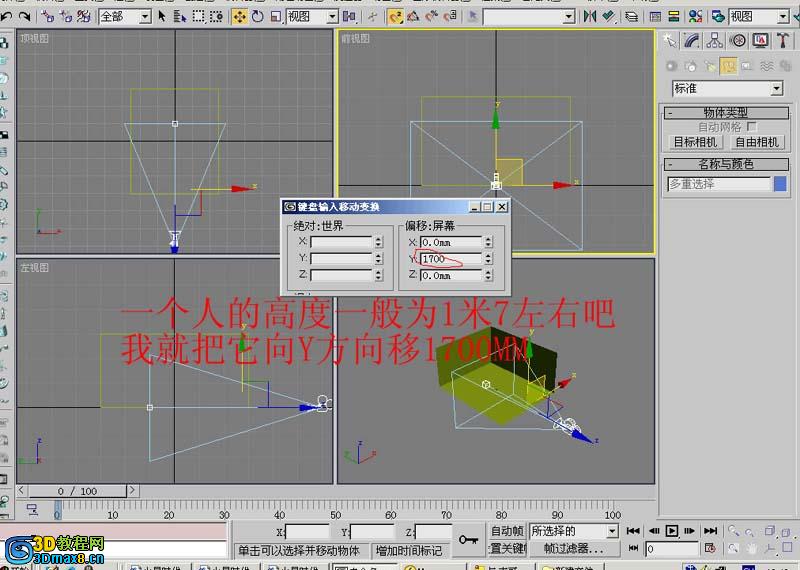Switch to the Create panel tab
This screenshot has height=570, width=800.
coord(669,41)
